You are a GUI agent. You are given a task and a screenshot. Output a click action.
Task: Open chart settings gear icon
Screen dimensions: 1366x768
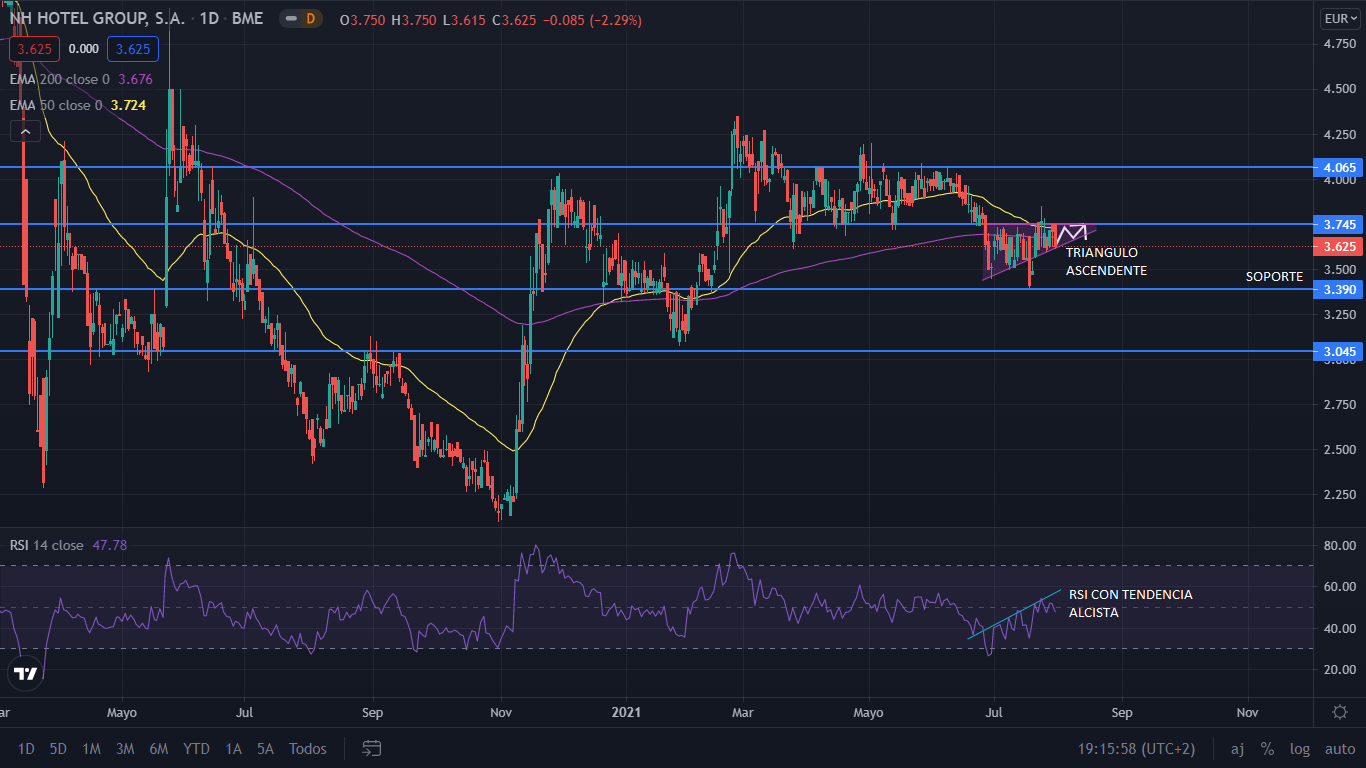[1339, 712]
